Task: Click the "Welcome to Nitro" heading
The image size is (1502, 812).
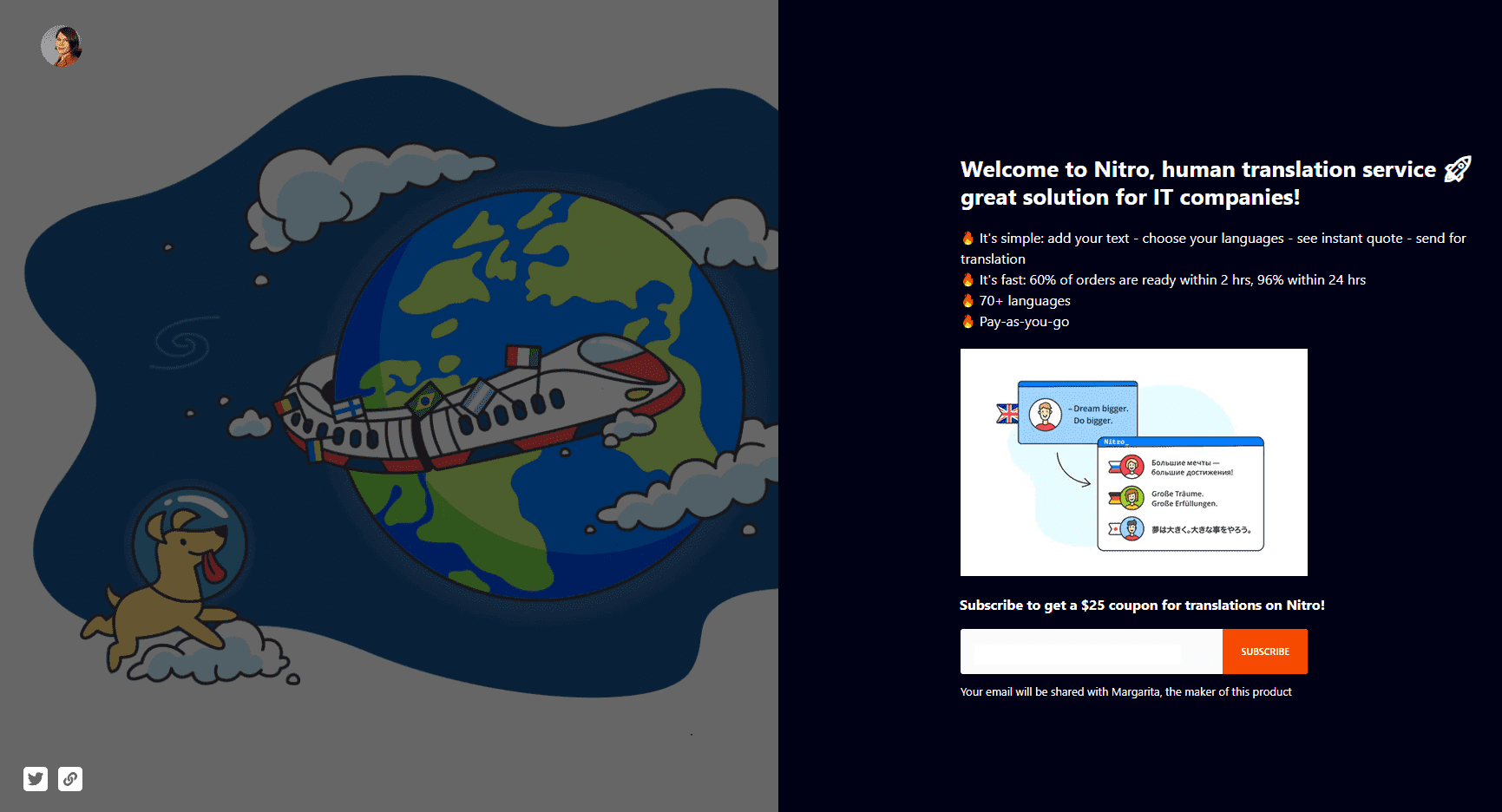Action: point(1197,183)
